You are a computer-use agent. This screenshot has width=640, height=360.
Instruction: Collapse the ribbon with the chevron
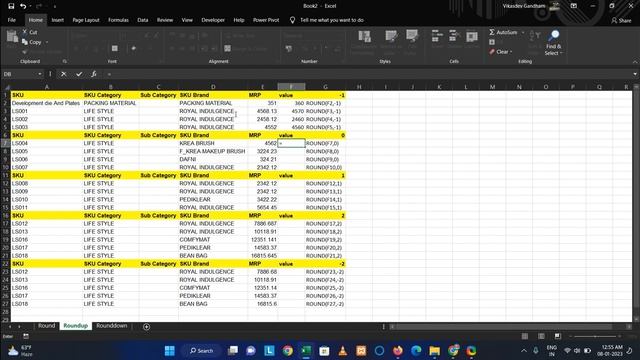tap(635, 62)
